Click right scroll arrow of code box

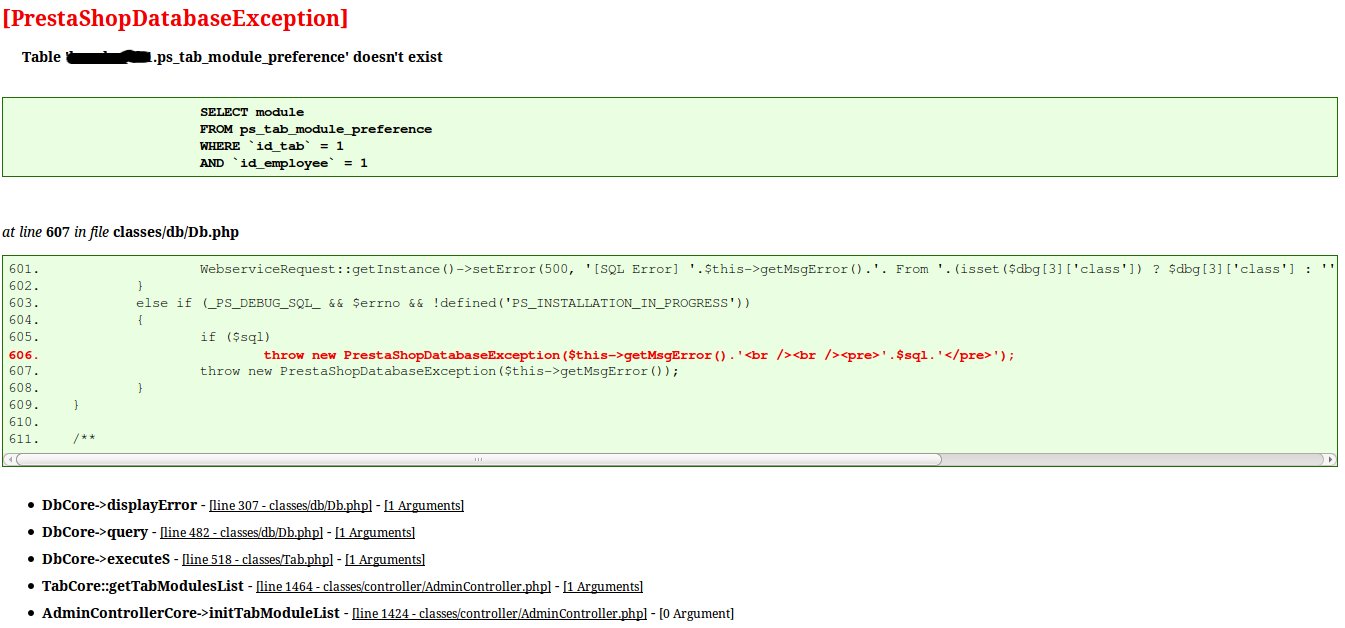pyautogui.click(x=1330, y=459)
